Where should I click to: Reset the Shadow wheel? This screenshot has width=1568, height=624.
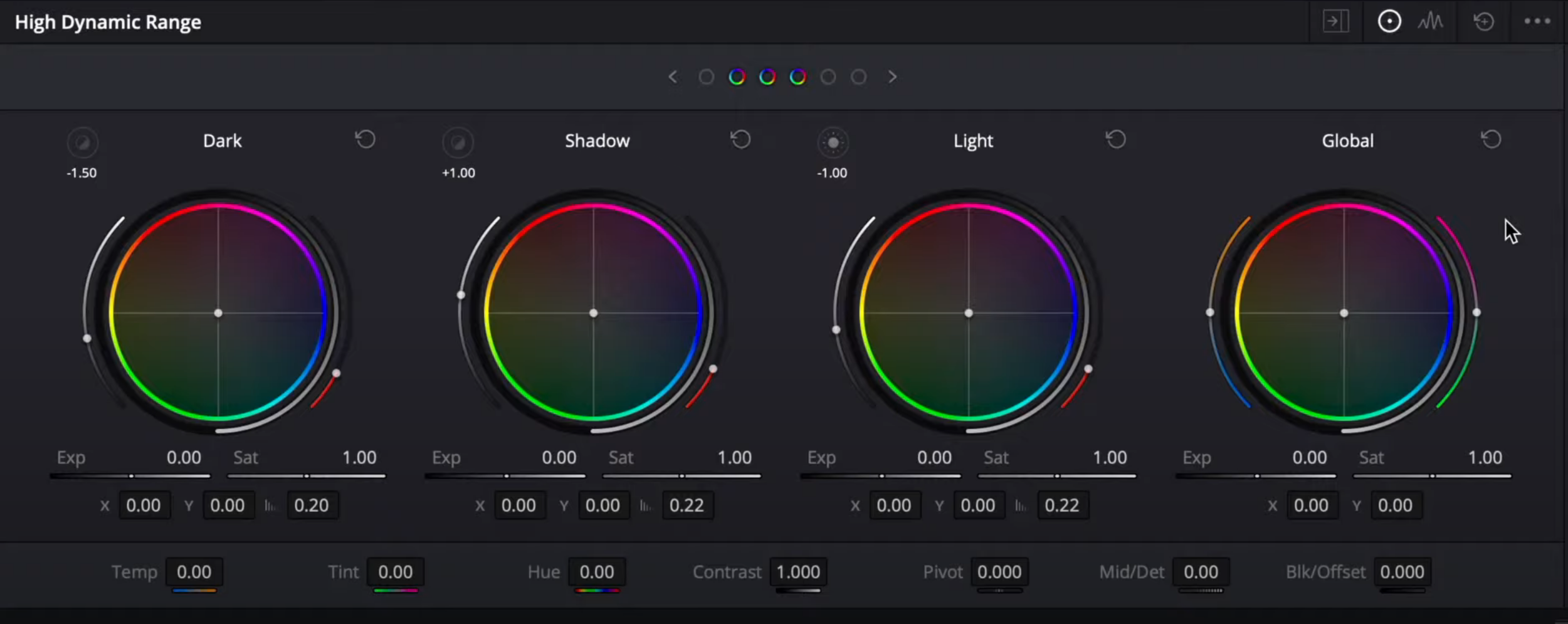(x=740, y=139)
